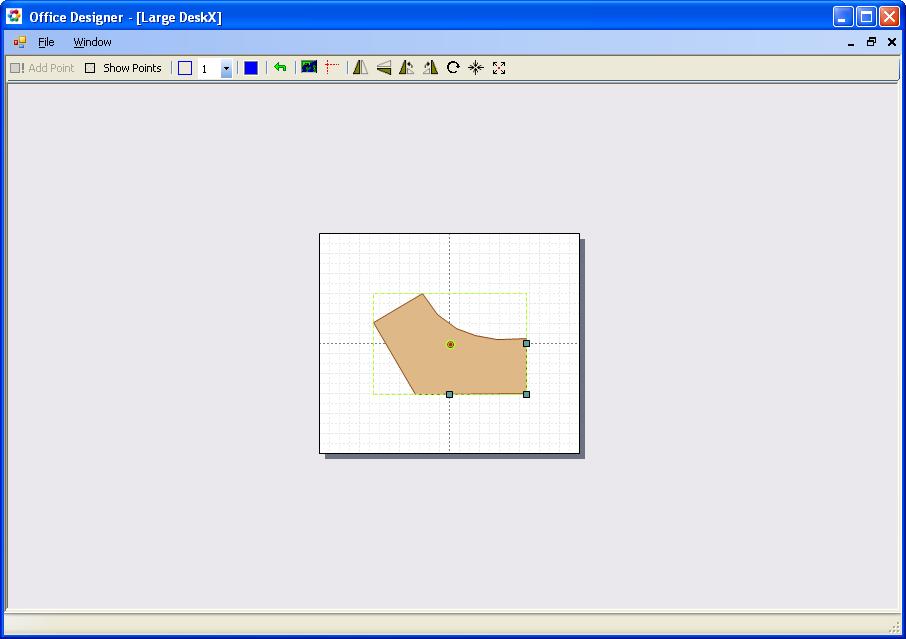Click the outline color square swatch
This screenshot has height=639, width=906.
click(185, 68)
